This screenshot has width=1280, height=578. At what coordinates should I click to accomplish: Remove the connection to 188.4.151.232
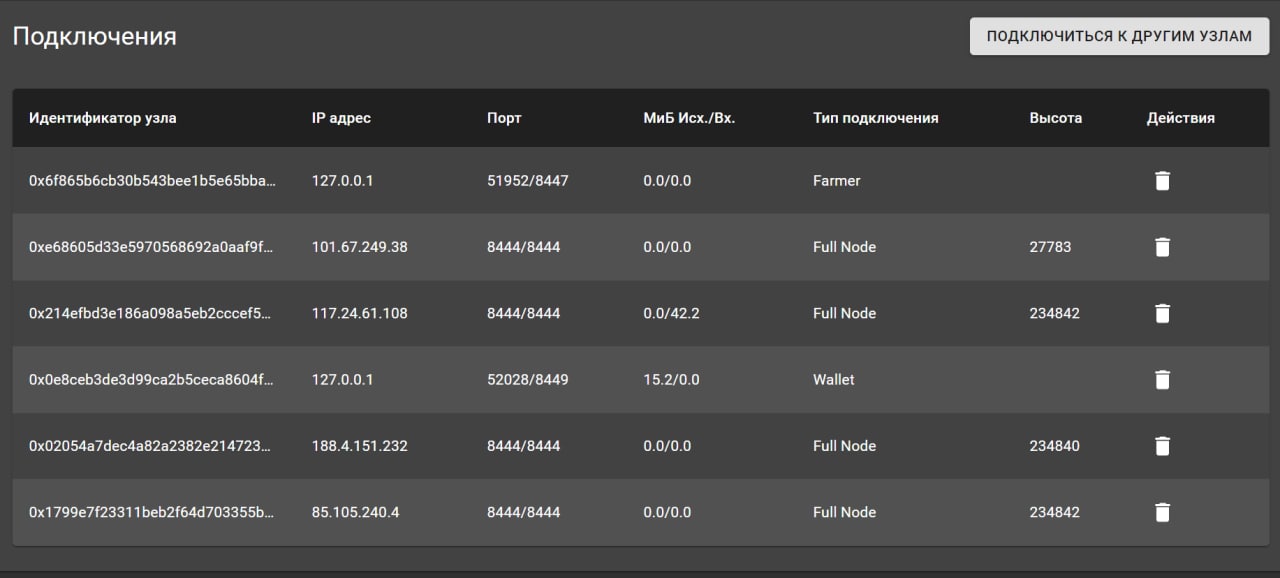[x=1162, y=446]
